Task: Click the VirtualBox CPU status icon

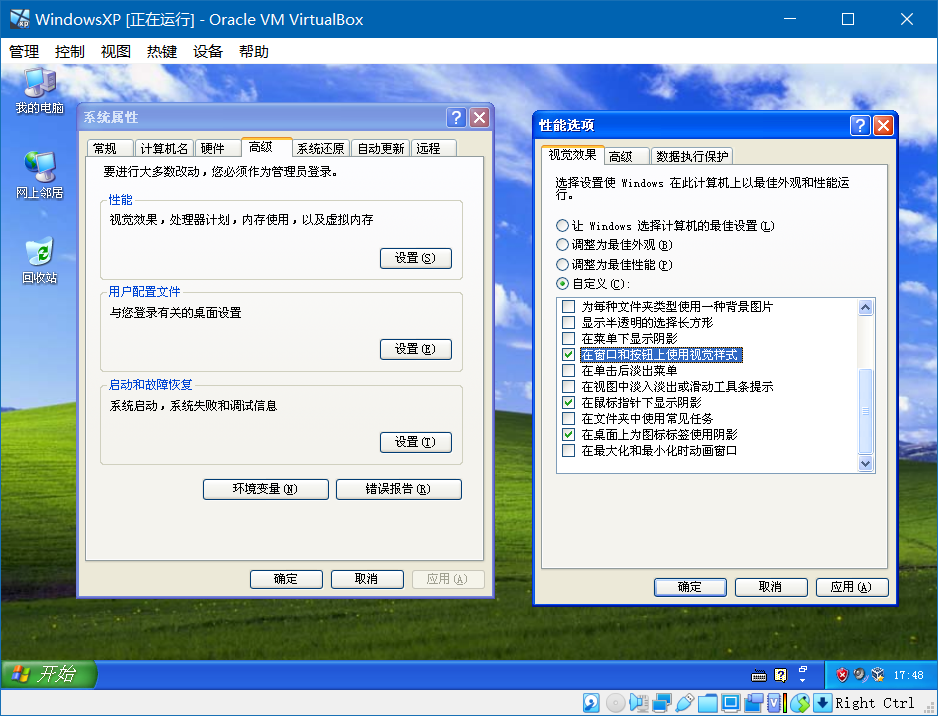Action: (776, 703)
